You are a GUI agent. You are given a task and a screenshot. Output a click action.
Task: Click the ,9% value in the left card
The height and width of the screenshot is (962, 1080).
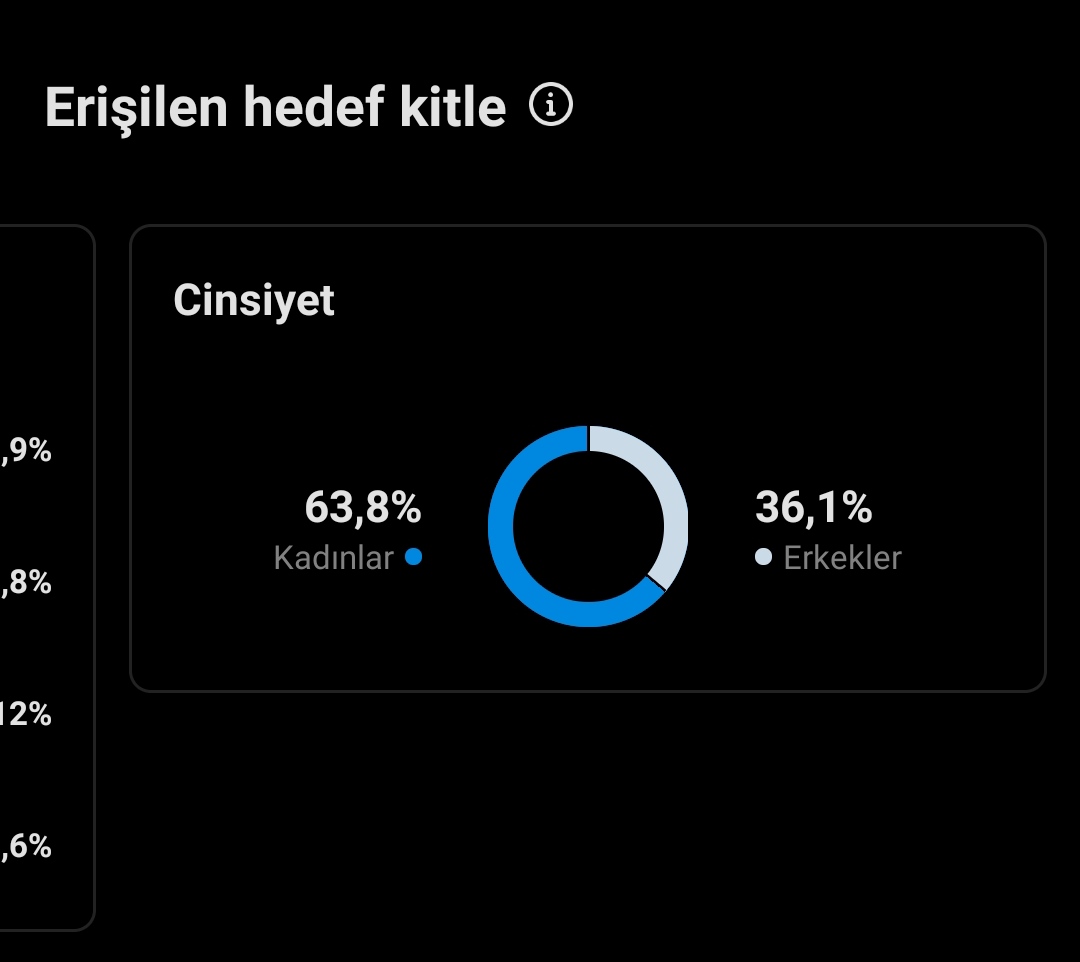(x=25, y=450)
